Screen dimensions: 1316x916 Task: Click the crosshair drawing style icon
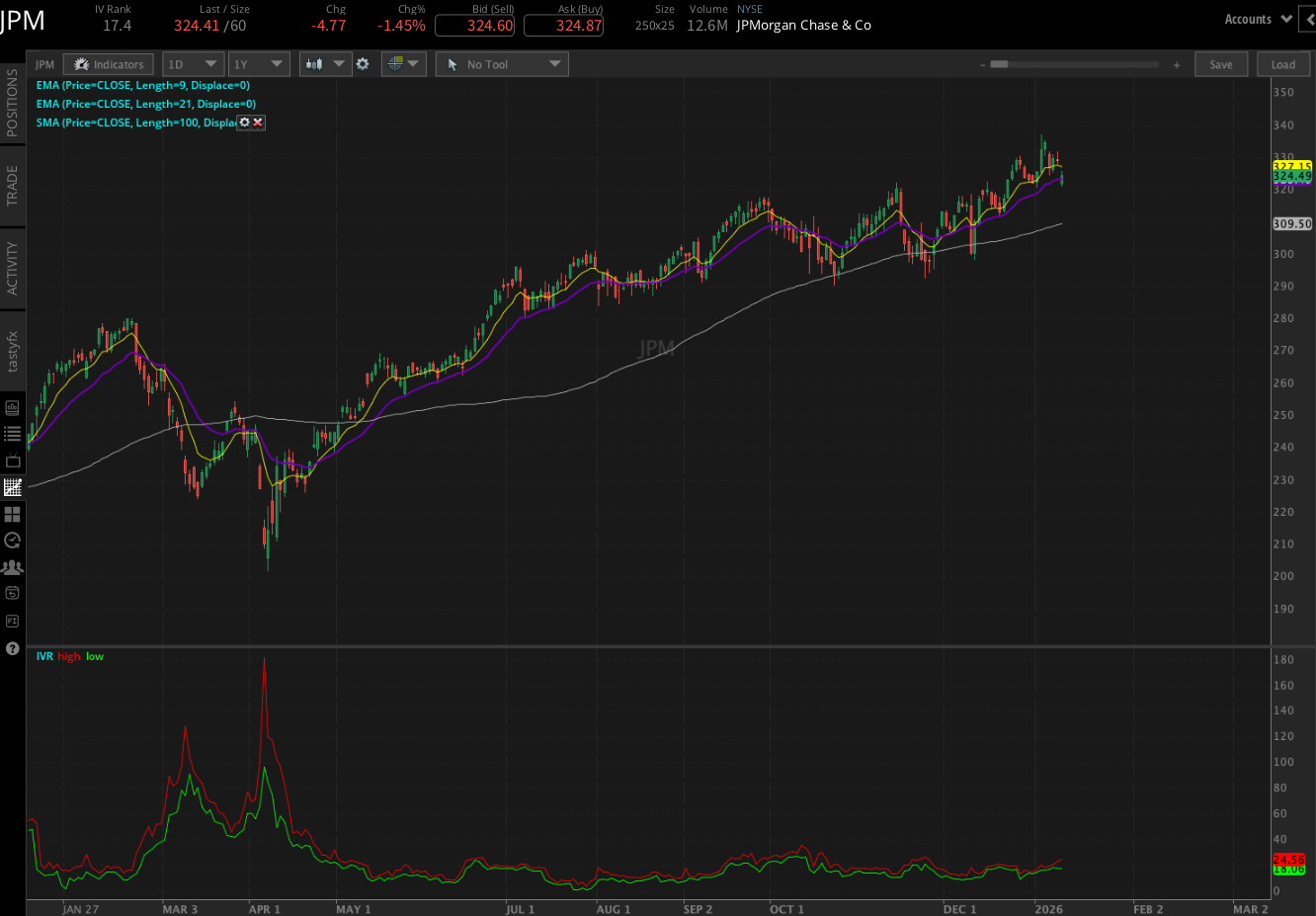[x=395, y=63]
